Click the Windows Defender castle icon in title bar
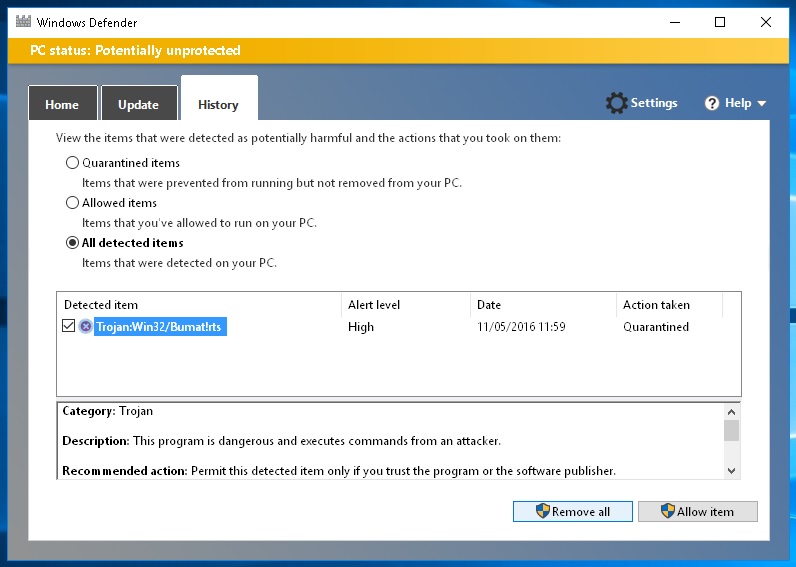796x567 pixels. point(23,22)
